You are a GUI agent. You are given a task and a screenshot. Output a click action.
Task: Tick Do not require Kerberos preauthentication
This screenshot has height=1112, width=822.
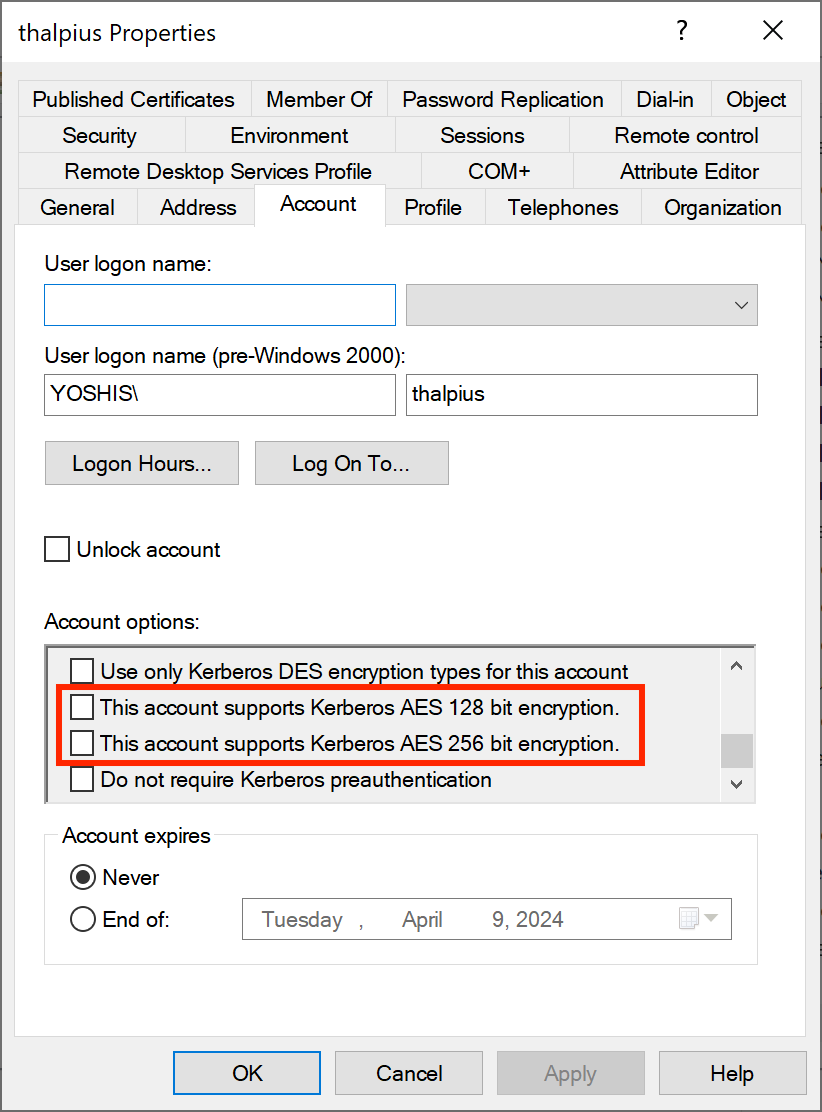tap(82, 780)
